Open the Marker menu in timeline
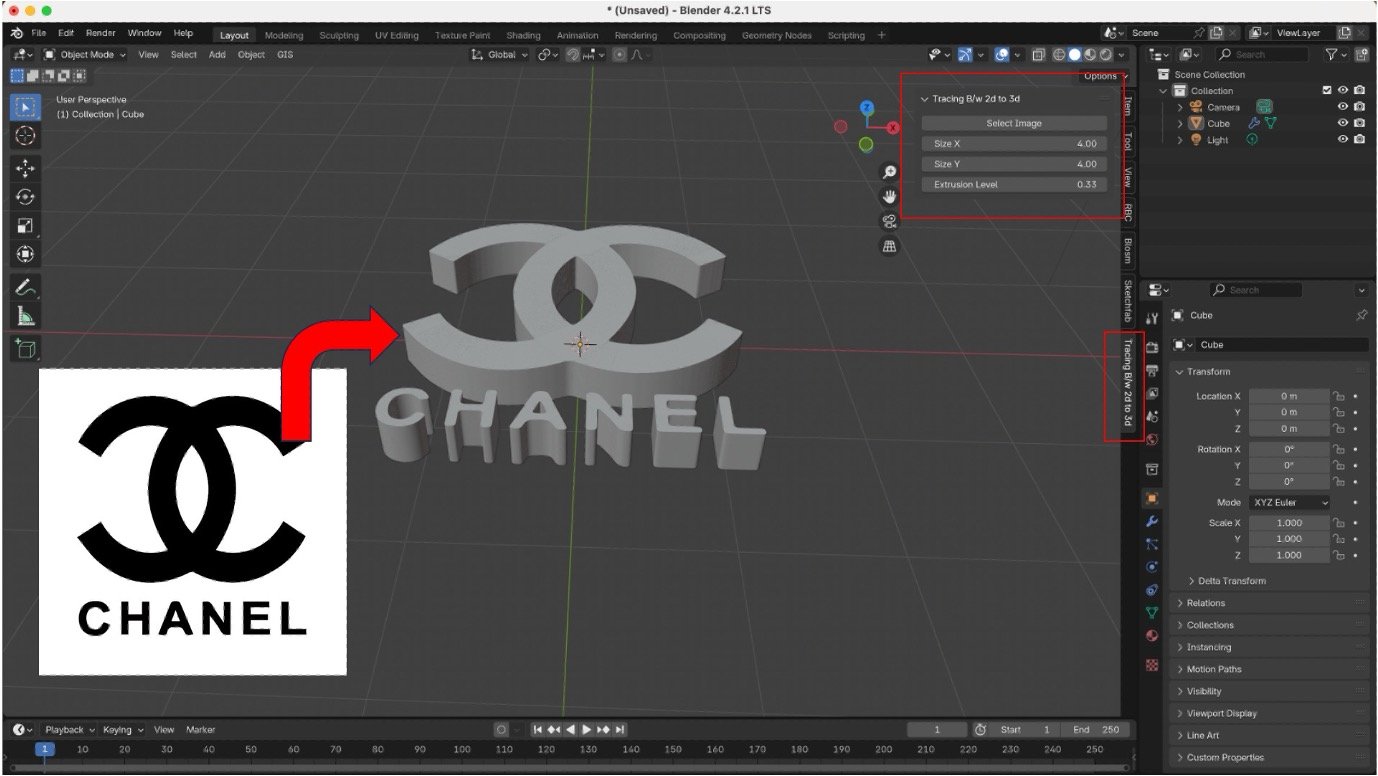Screen dimensions: 1378x776 [200, 730]
